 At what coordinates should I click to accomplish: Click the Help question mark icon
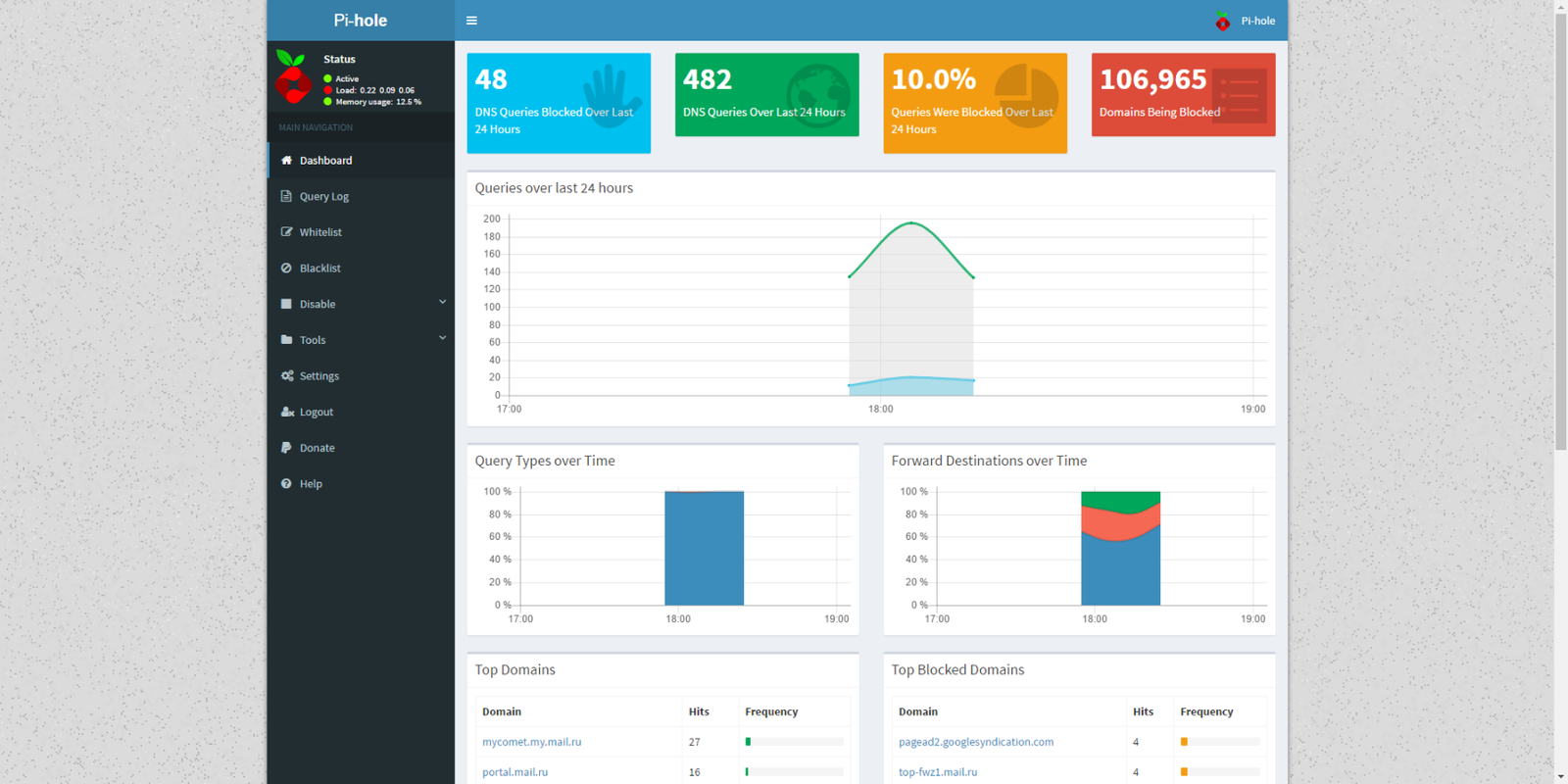point(286,483)
